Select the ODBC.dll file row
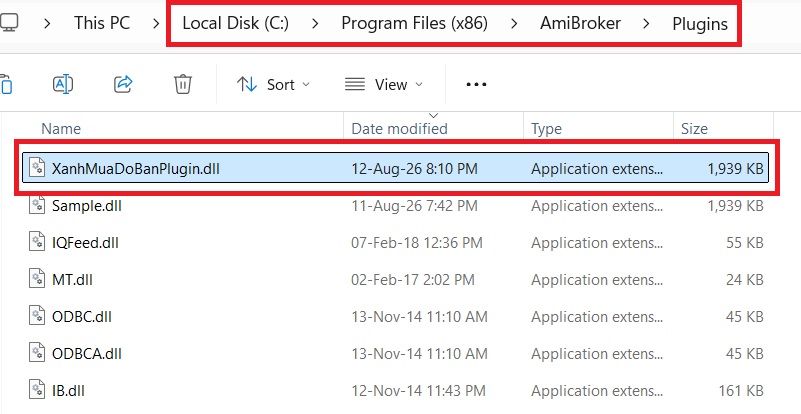Viewport: 801px width, 414px height. pyautogui.click(x=396, y=316)
